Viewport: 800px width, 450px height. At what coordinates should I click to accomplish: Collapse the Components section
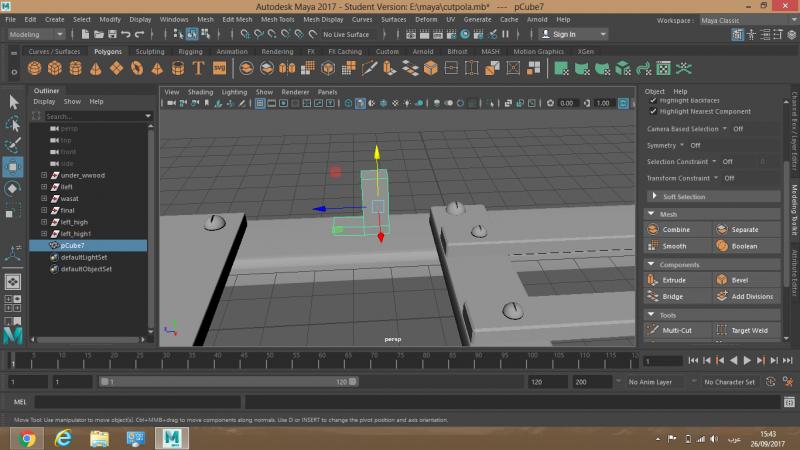[652, 264]
